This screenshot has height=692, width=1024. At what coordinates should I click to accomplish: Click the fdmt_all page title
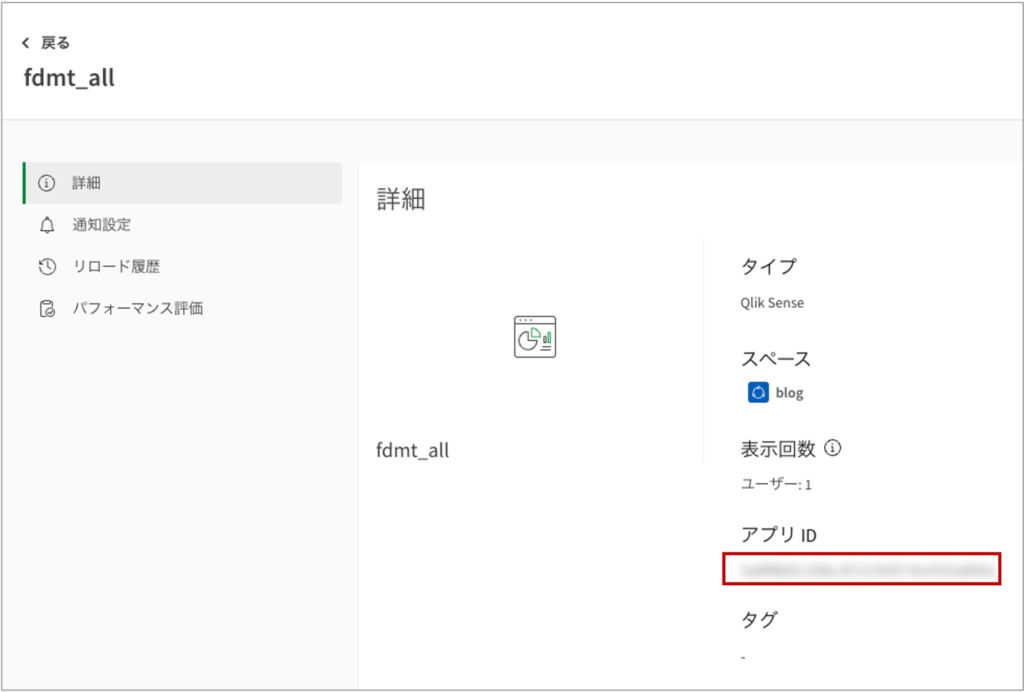69,78
